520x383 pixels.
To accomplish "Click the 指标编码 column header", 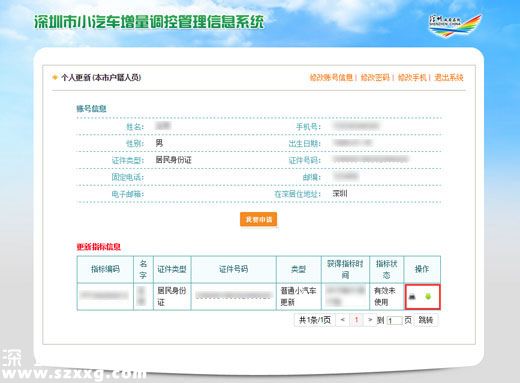I will click(x=105, y=269).
